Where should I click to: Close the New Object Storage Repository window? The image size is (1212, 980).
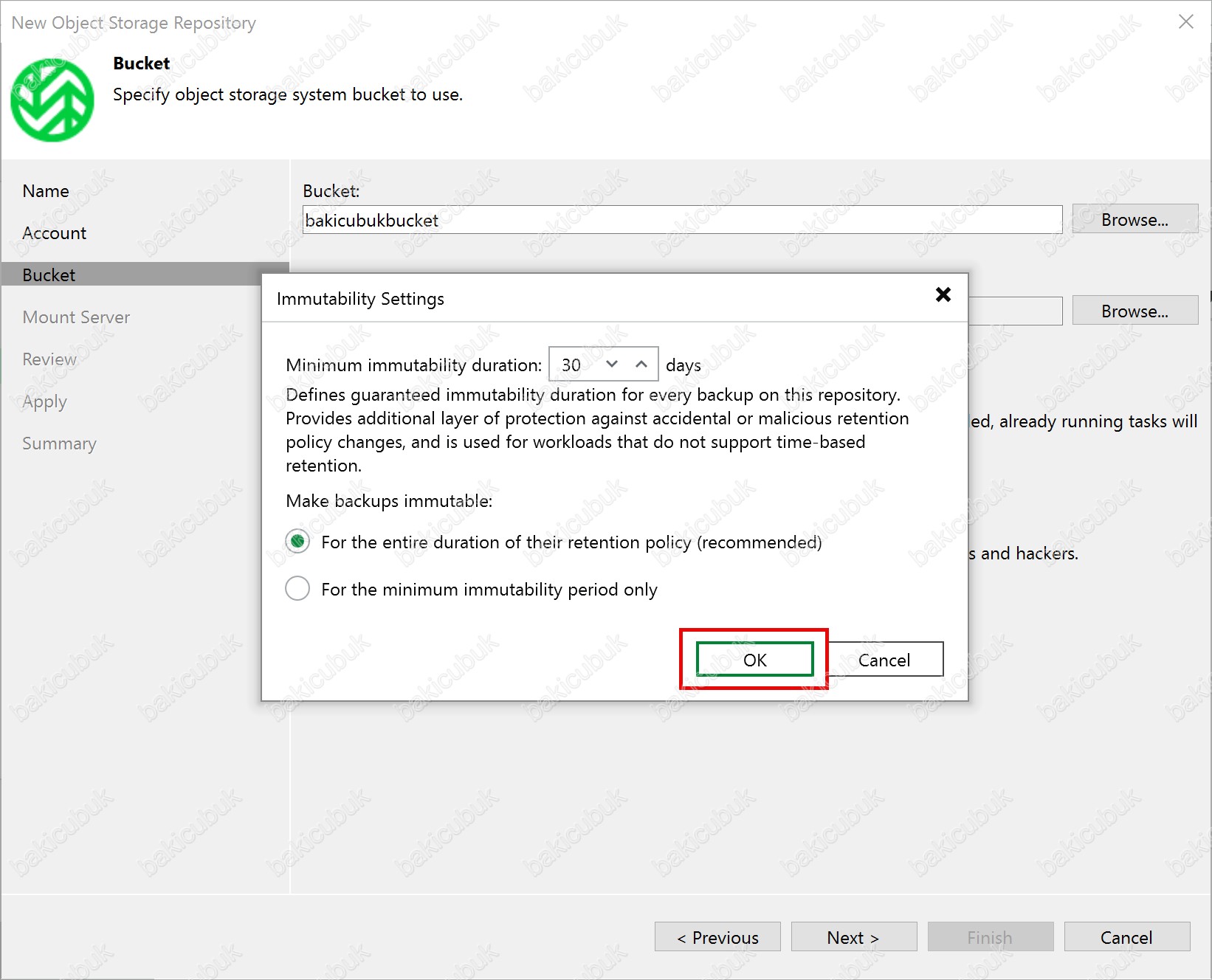(1185, 22)
